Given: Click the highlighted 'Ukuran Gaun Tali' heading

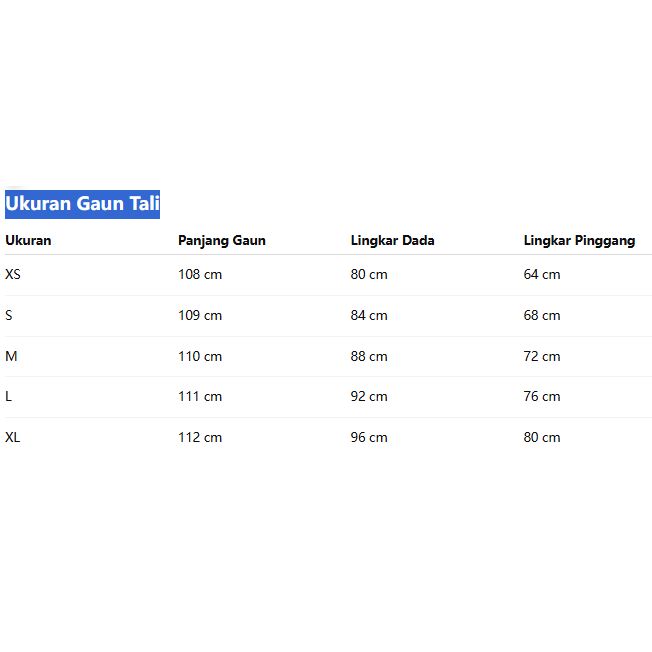Looking at the screenshot, I should [x=82, y=204].
